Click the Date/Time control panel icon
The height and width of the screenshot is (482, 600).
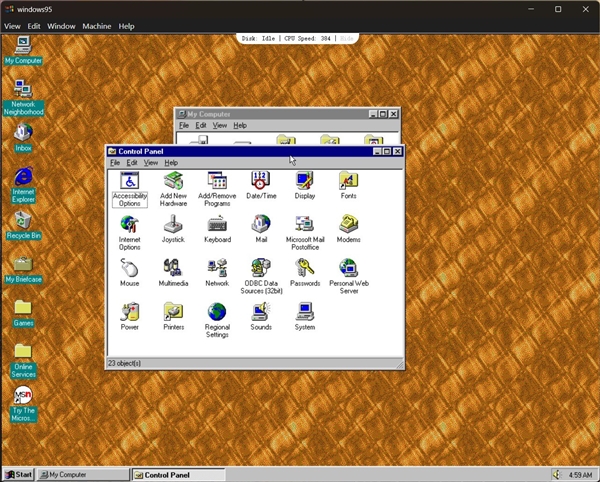point(261,181)
